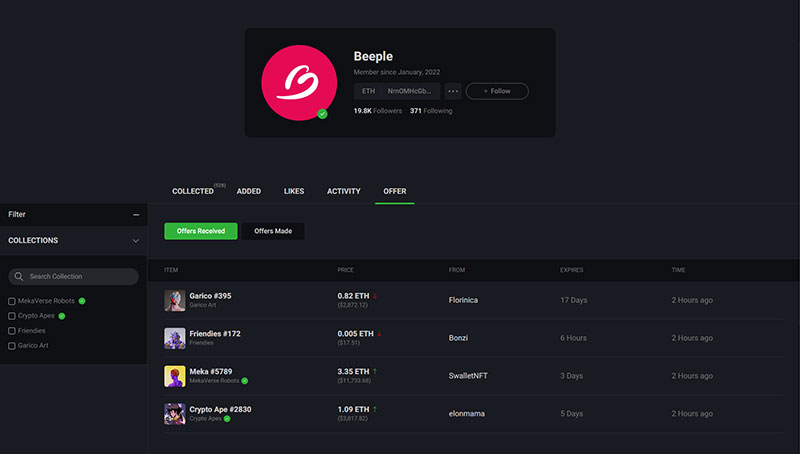Click the FROM column header
The image size is (800, 454).
click(x=457, y=270)
